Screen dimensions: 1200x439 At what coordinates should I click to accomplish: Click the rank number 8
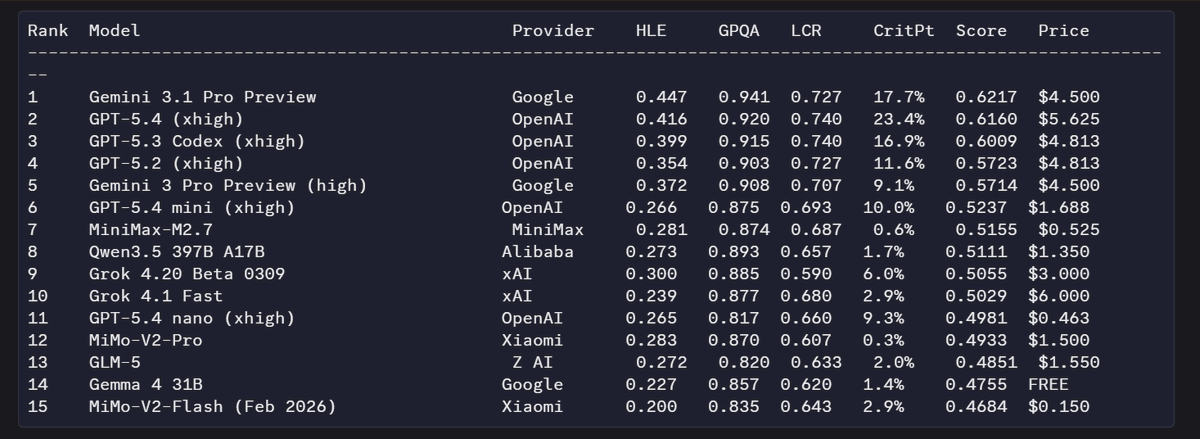(x=33, y=252)
